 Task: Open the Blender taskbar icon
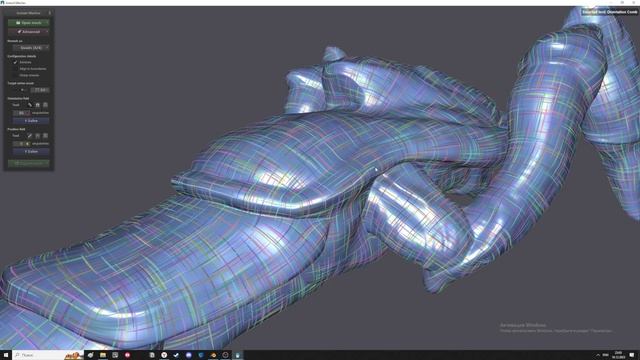pyautogui.click(x=213, y=355)
